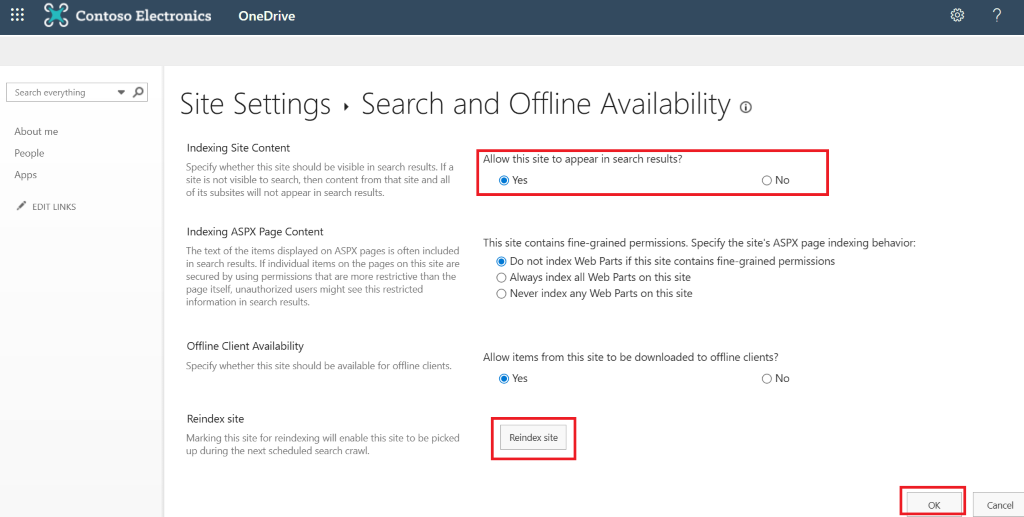Open the About me navigation link
The height and width of the screenshot is (517, 1024).
pyautogui.click(x=37, y=131)
